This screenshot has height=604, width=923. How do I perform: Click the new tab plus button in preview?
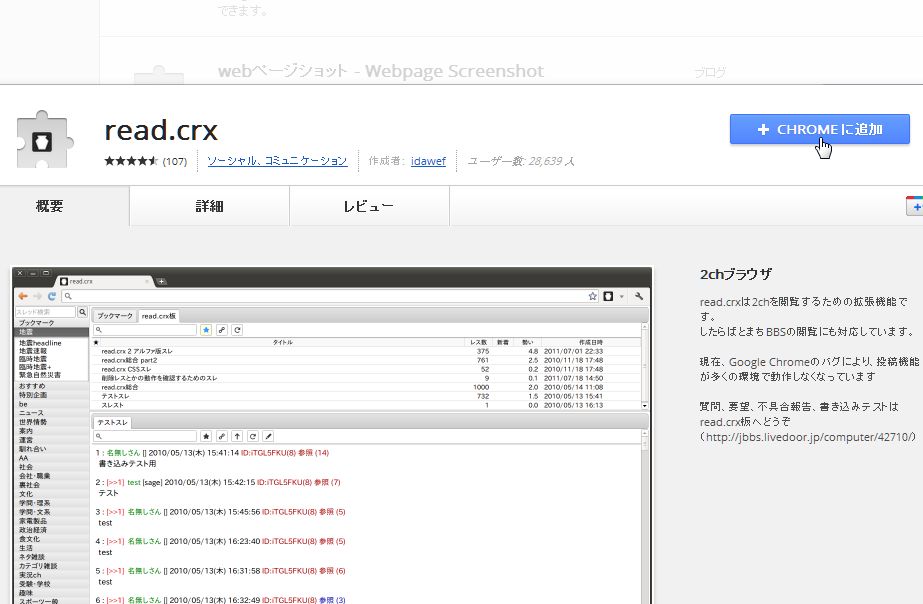click(x=161, y=281)
